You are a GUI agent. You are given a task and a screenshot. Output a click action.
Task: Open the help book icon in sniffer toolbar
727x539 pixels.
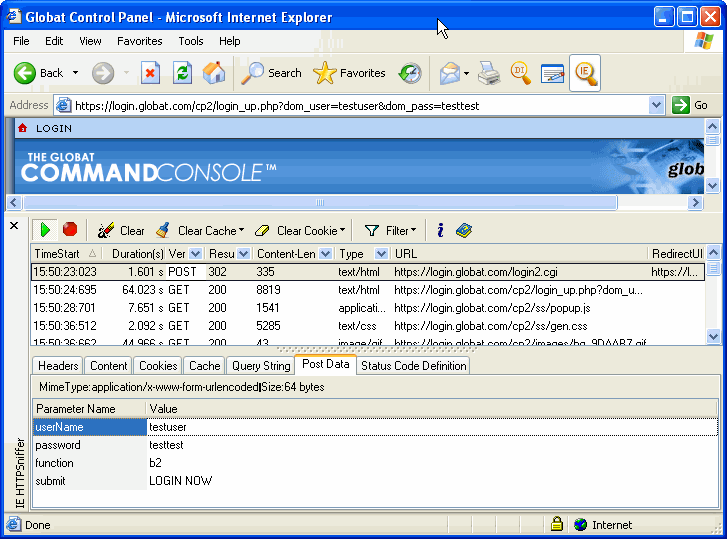click(x=463, y=230)
